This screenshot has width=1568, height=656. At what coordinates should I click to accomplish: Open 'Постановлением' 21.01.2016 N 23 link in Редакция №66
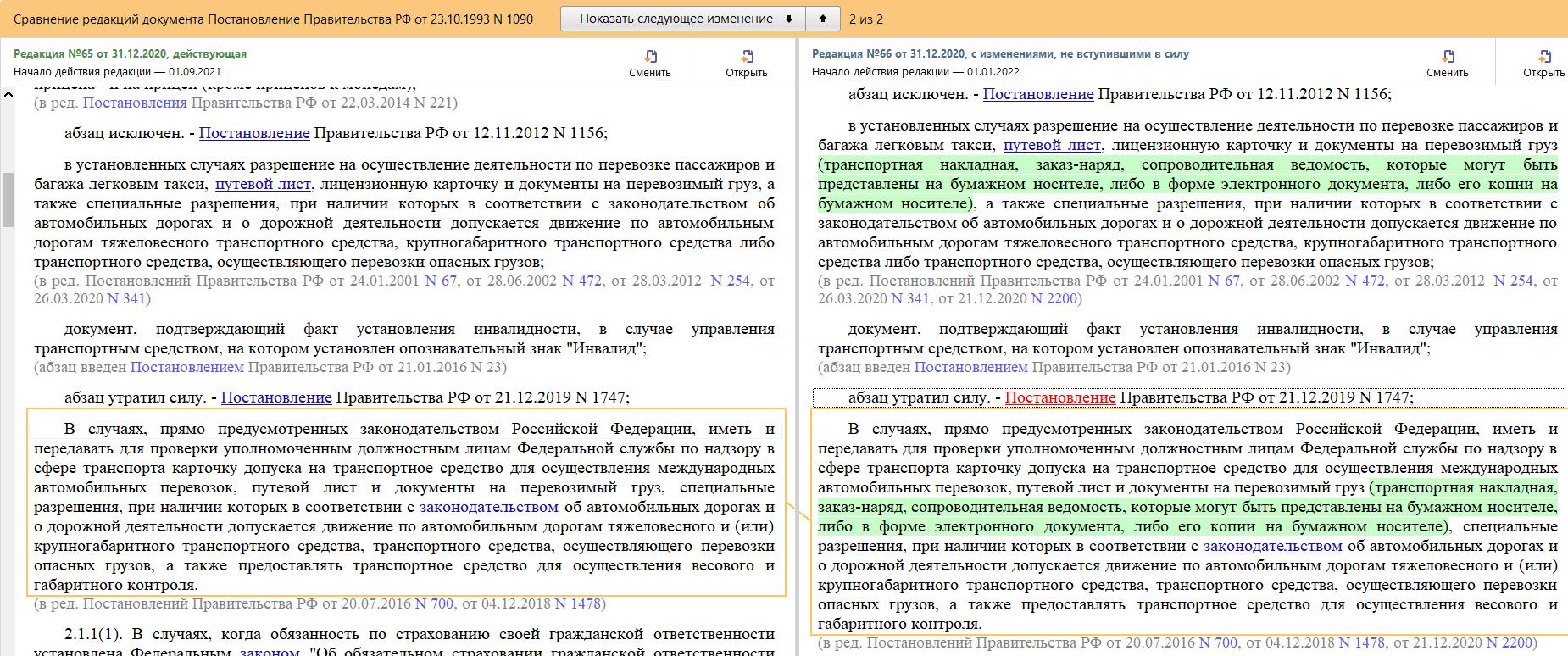click(x=971, y=367)
